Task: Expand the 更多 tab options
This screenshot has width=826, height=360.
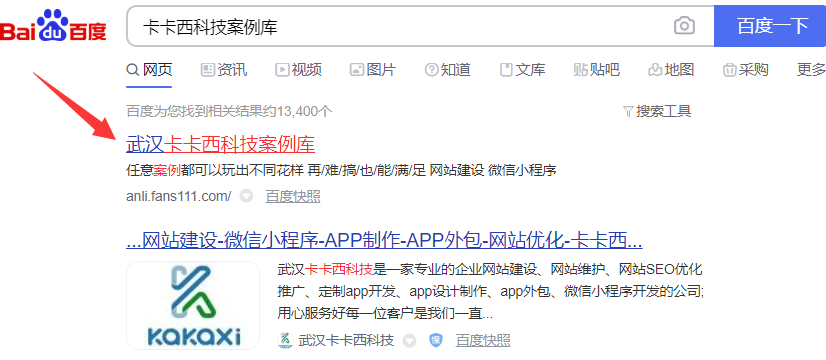Action: [x=811, y=70]
